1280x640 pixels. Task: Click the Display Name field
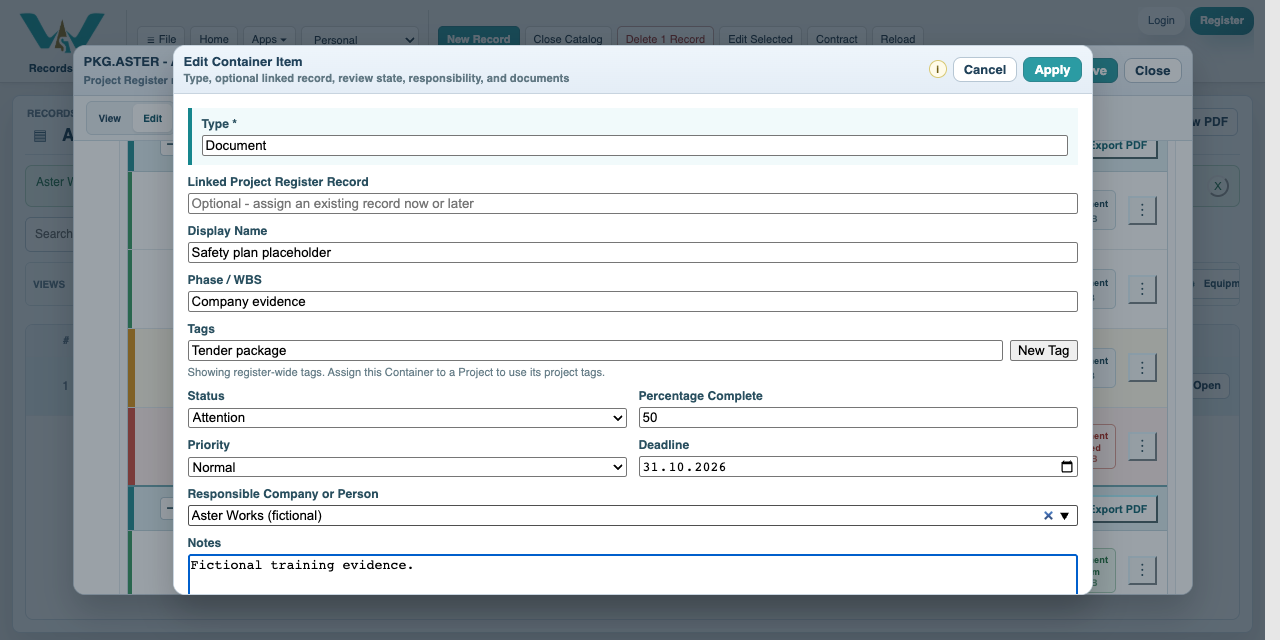633,252
